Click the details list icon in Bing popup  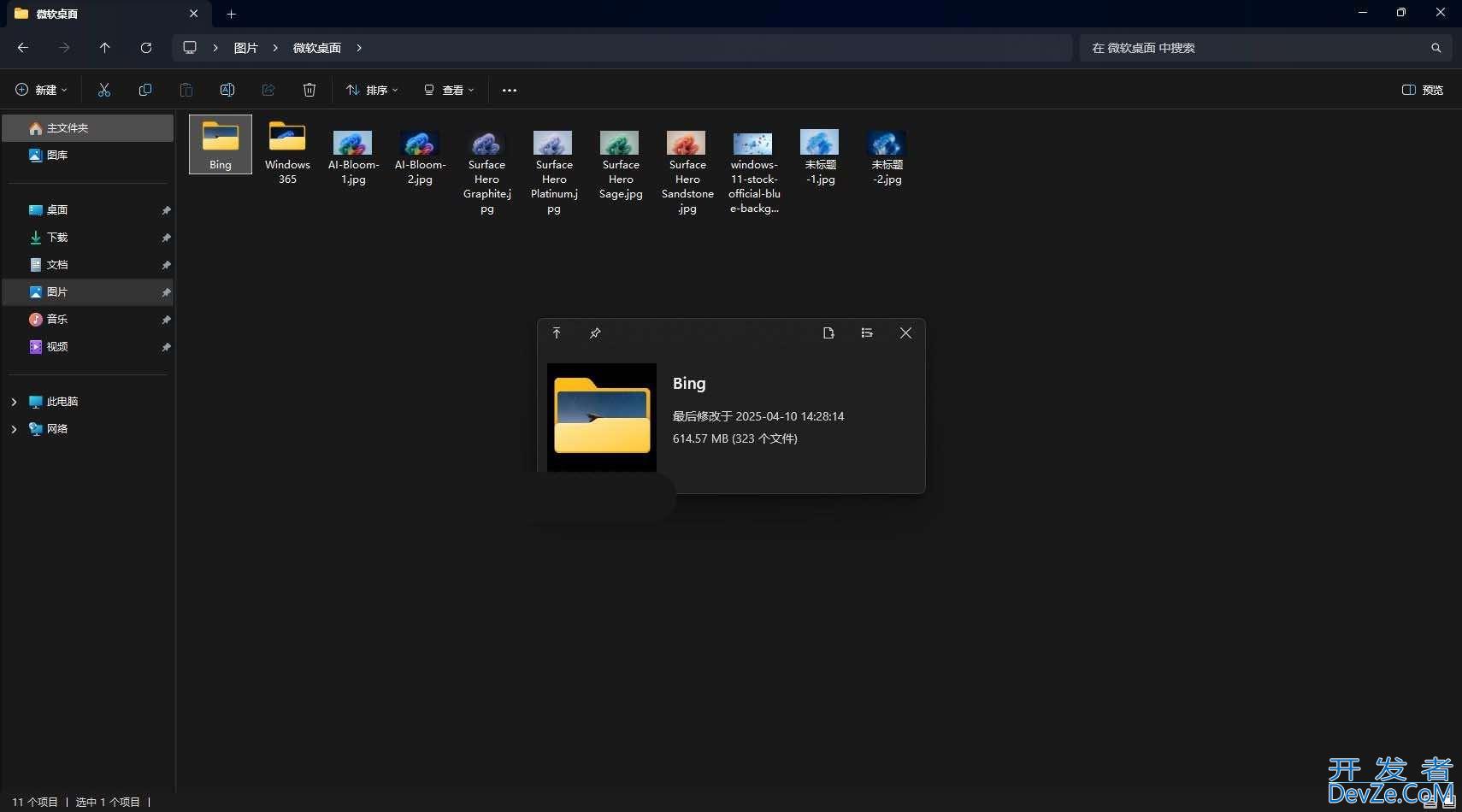[867, 333]
